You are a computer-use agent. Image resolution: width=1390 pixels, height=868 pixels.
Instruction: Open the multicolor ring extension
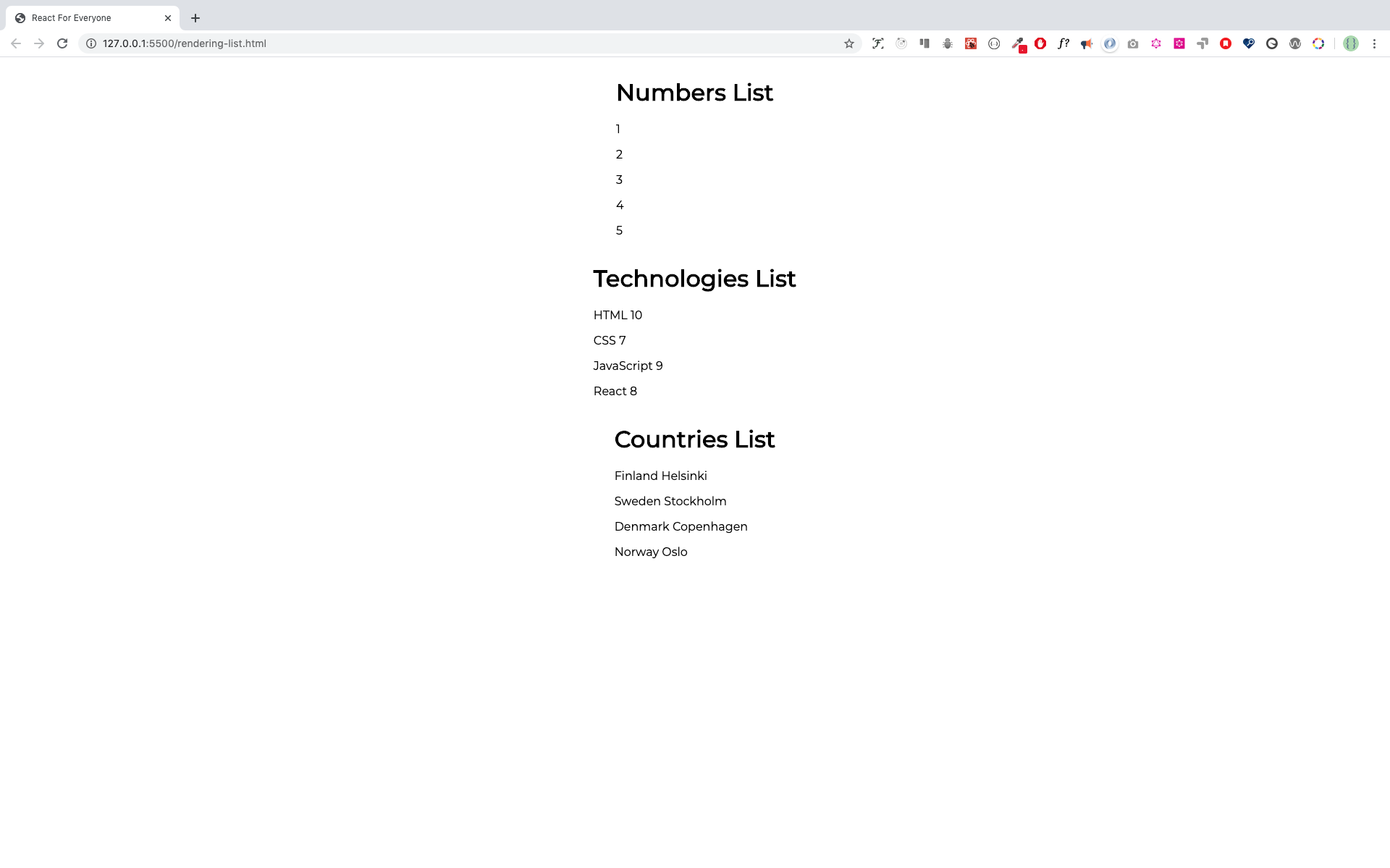click(1318, 43)
